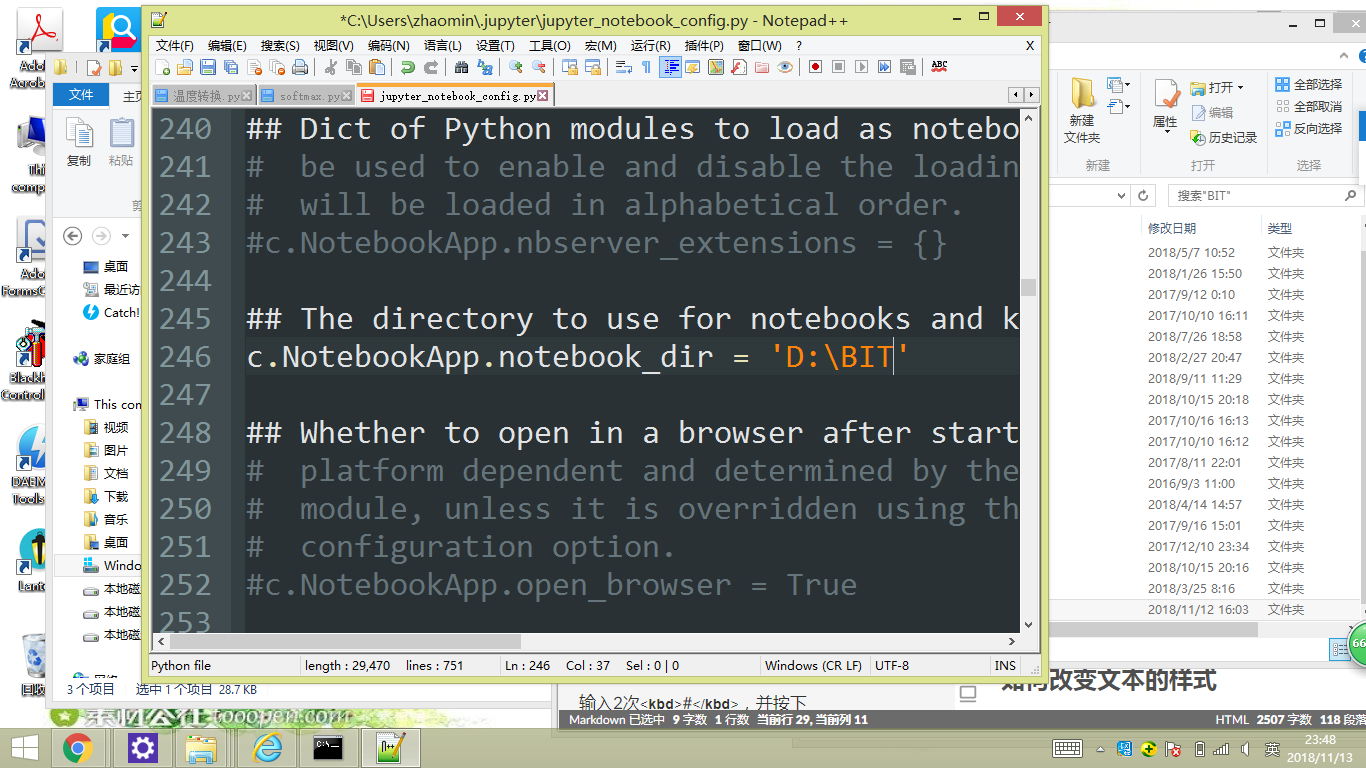The height and width of the screenshot is (768, 1366).
Task: Close the softmax.py tab
Action: pyautogui.click(x=348, y=96)
